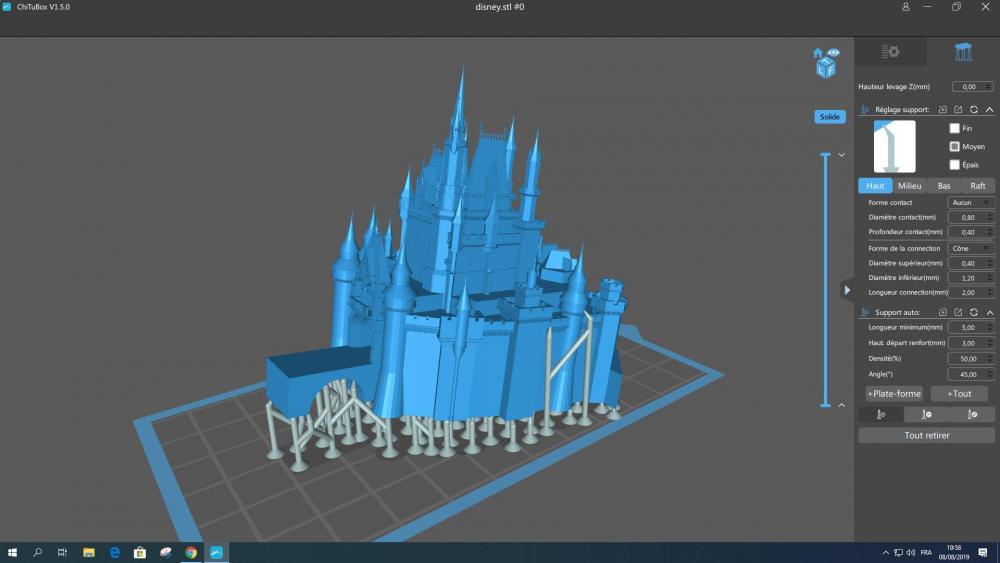Click the ChiTuBox taskbar icon
The width and height of the screenshot is (1000, 563).
tap(216, 553)
